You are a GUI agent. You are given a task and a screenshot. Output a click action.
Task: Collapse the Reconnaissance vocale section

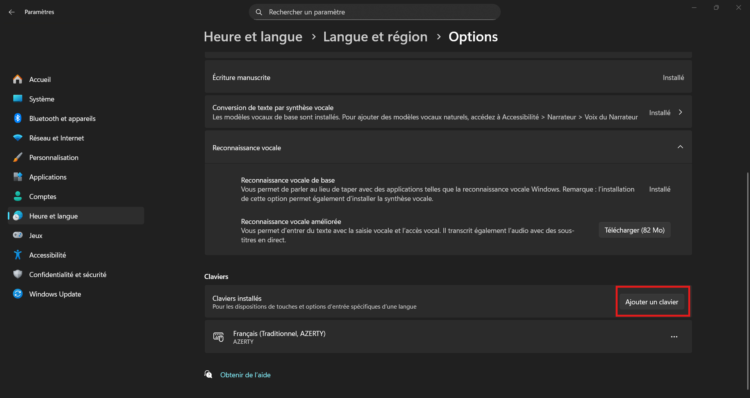680,147
